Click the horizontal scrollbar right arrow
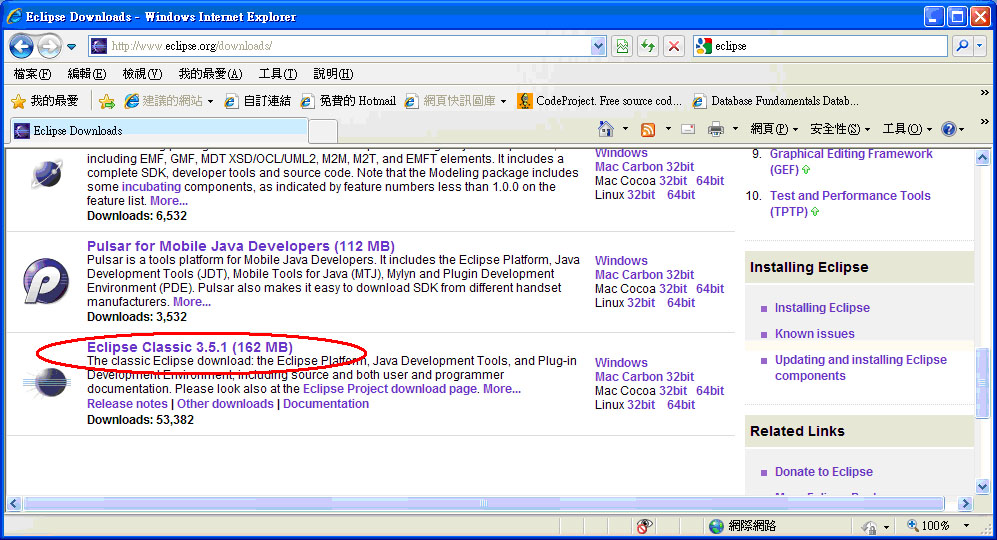Viewport: 997px width, 540px height. tap(965, 503)
